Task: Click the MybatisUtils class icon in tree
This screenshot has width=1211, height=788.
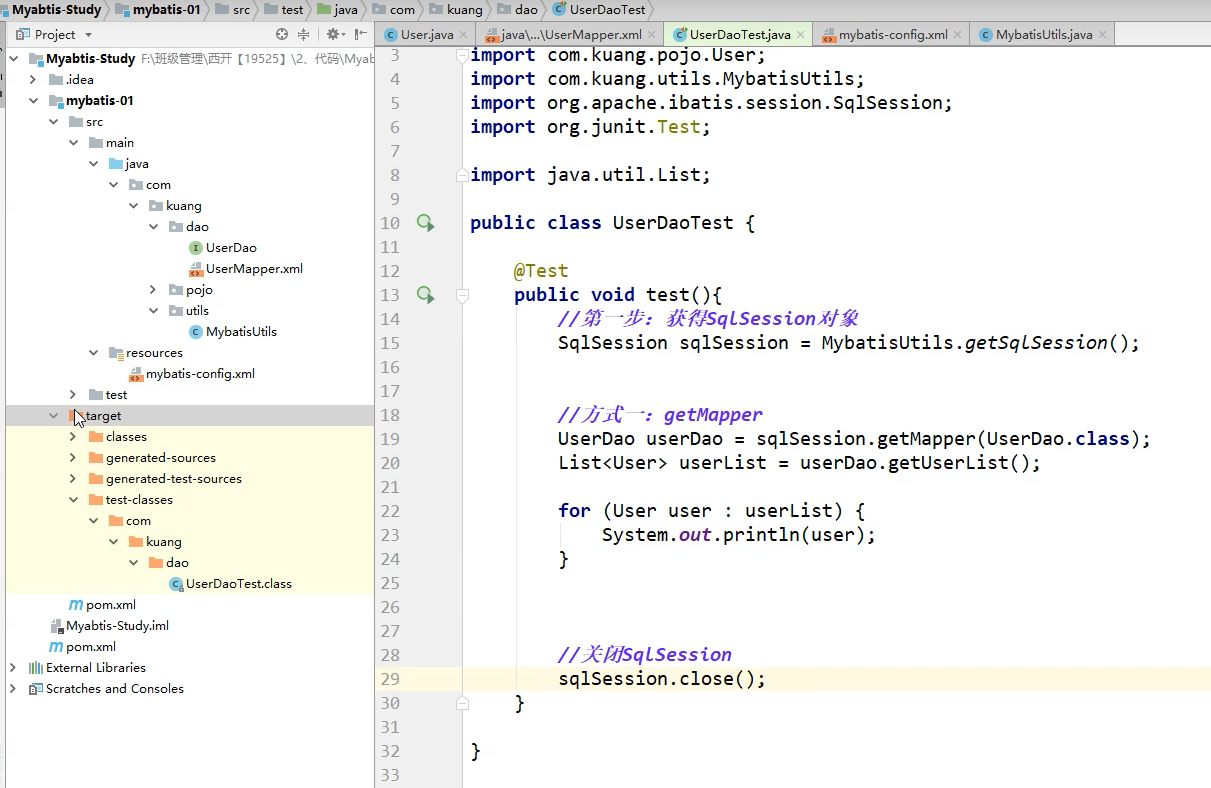Action: (x=196, y=332)
